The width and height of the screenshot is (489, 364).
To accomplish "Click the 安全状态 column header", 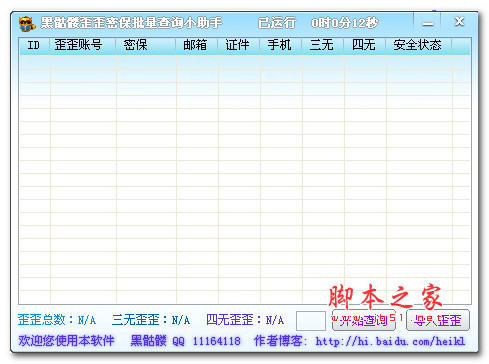I will tap(419, 45).
